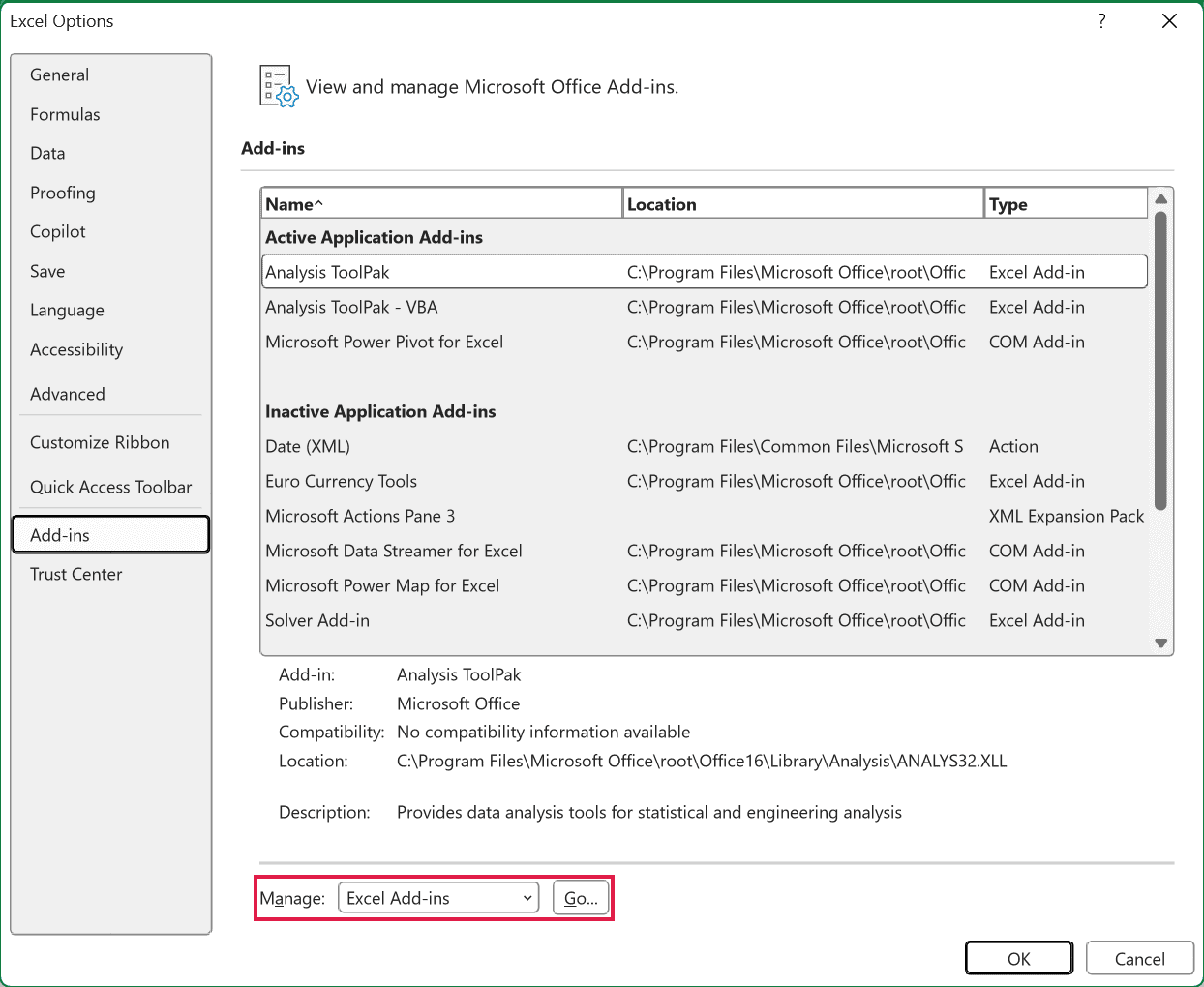The width and height of the screenshot is (1204, 987).
Task: Click the Cancel button
Action: coord(1139,958)
